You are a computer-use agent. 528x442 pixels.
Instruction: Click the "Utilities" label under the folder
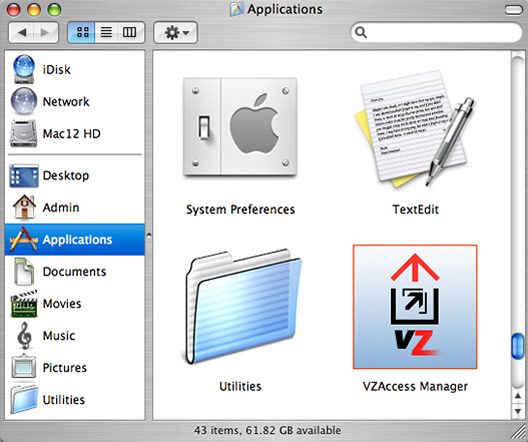(x=240, y=386)
